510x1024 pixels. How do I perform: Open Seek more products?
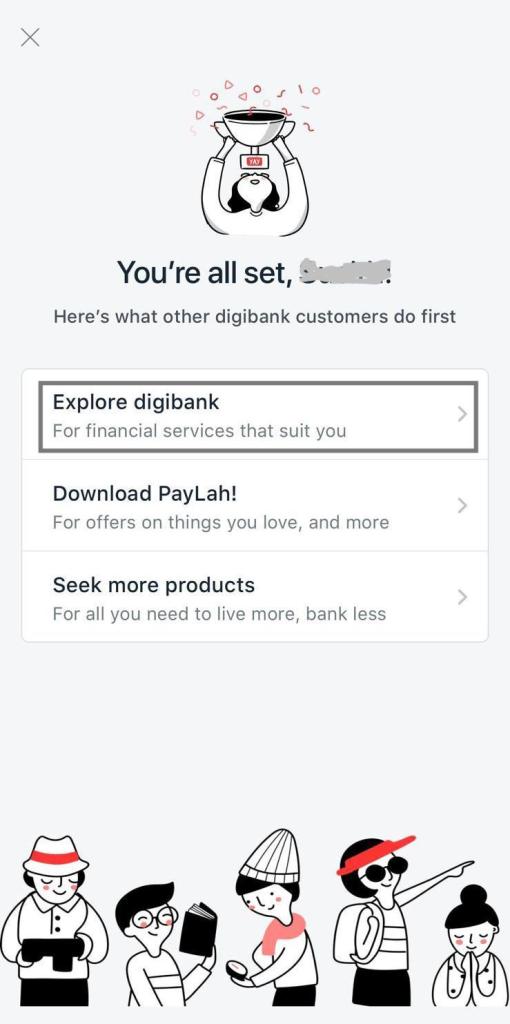255,597
